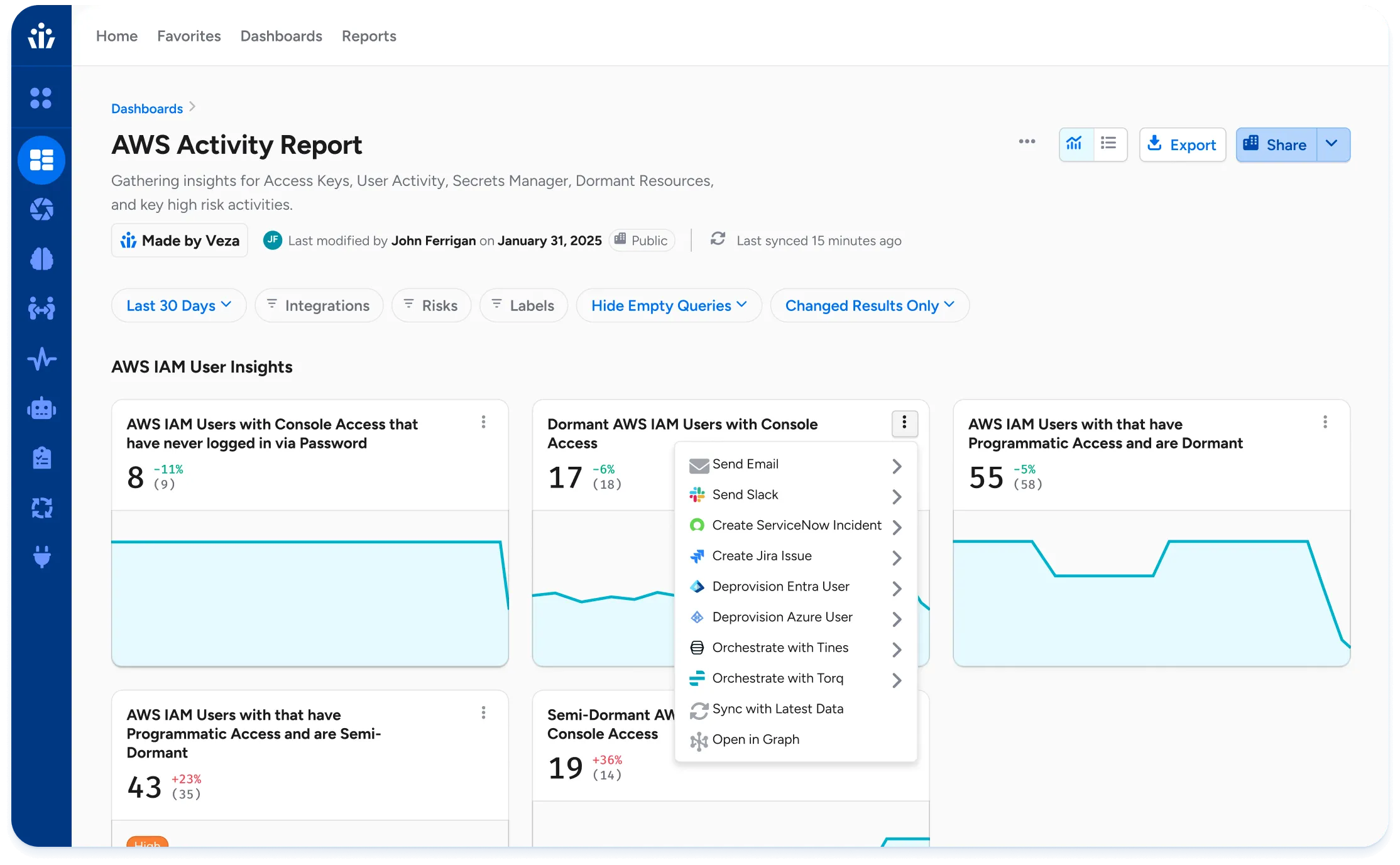The width and height of the screenshot is (1400, 865).
Task: Toggle the Risks filter chip
Action: click(x=431, y=305)
